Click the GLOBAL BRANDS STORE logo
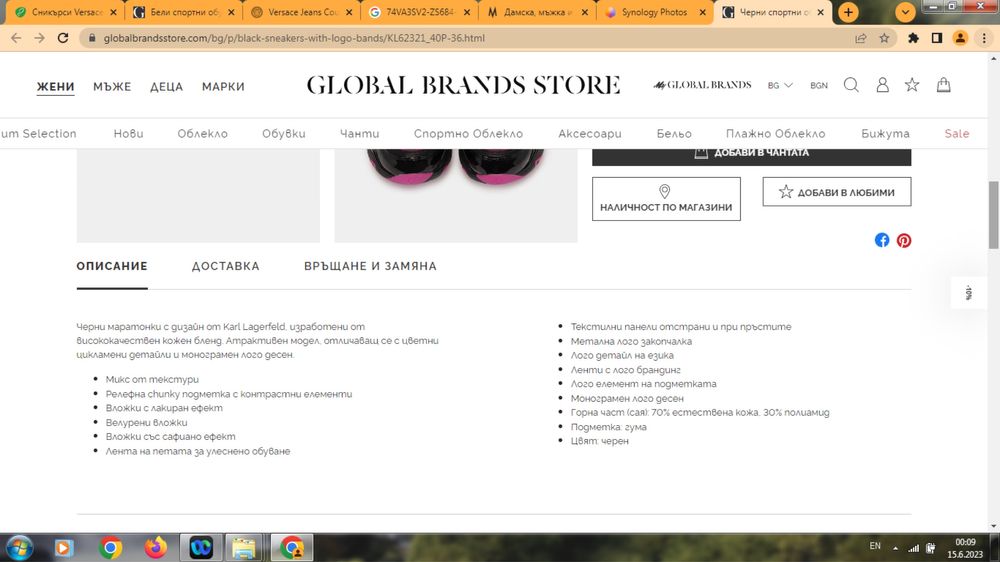Viewport: 1000px width, 562px height. coord(464,85)
